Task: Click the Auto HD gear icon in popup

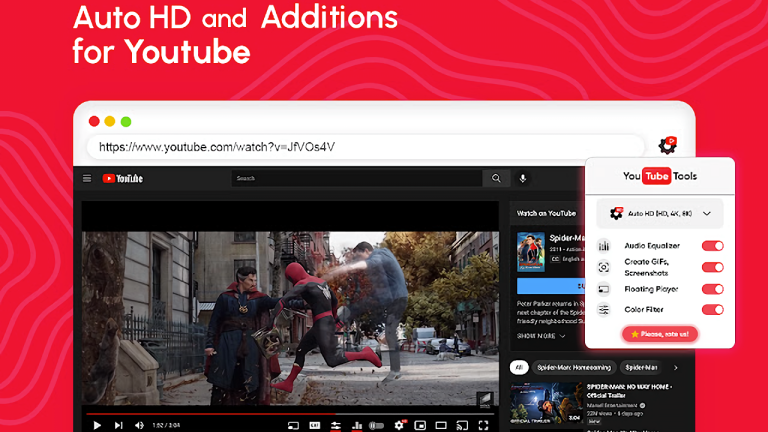Action: click(616, 213)
